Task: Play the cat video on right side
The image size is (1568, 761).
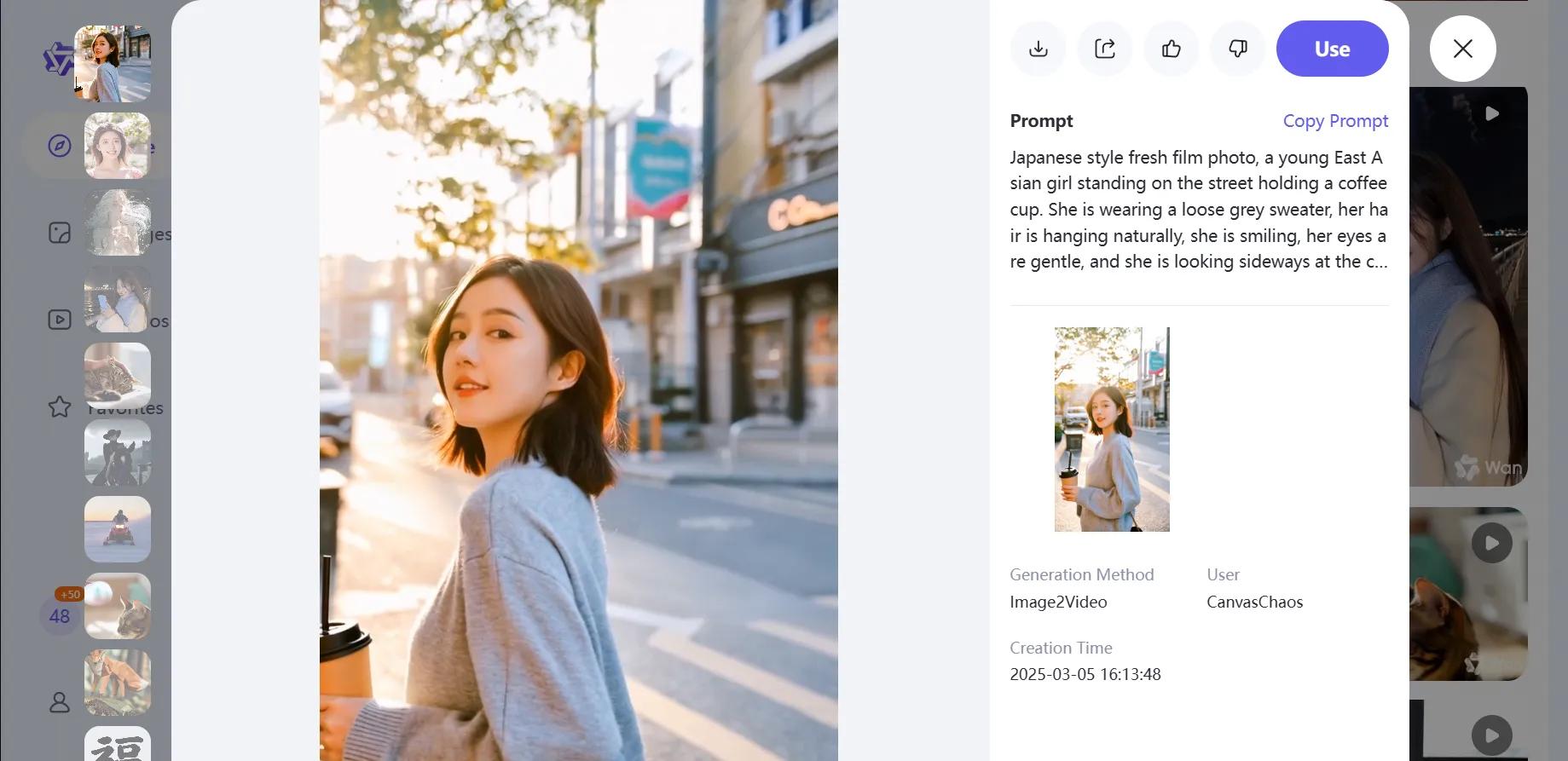Action: [x=1491, y=543]
